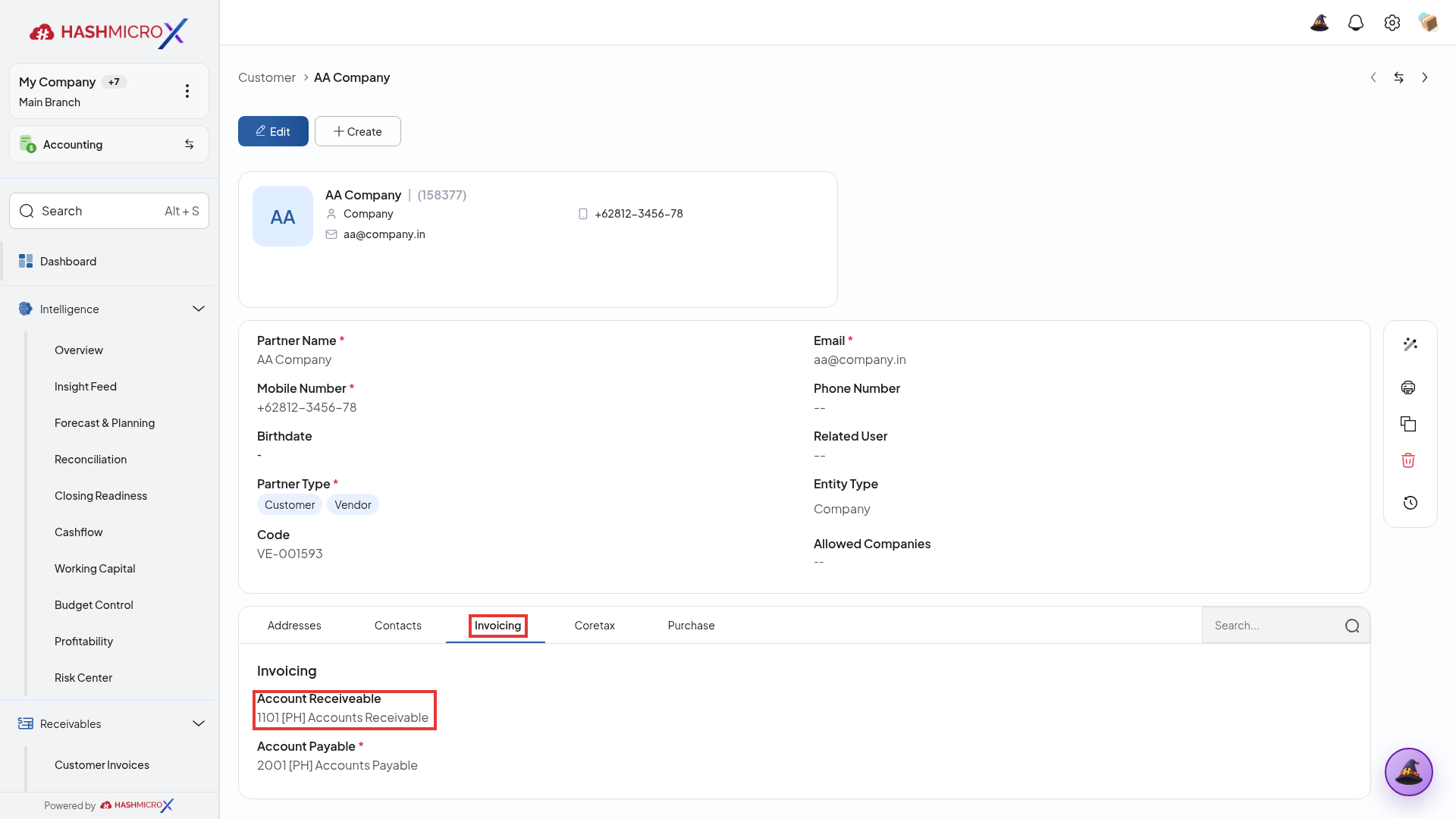Open Cashflow menu item
The image size is (1456, 819).
79,532
